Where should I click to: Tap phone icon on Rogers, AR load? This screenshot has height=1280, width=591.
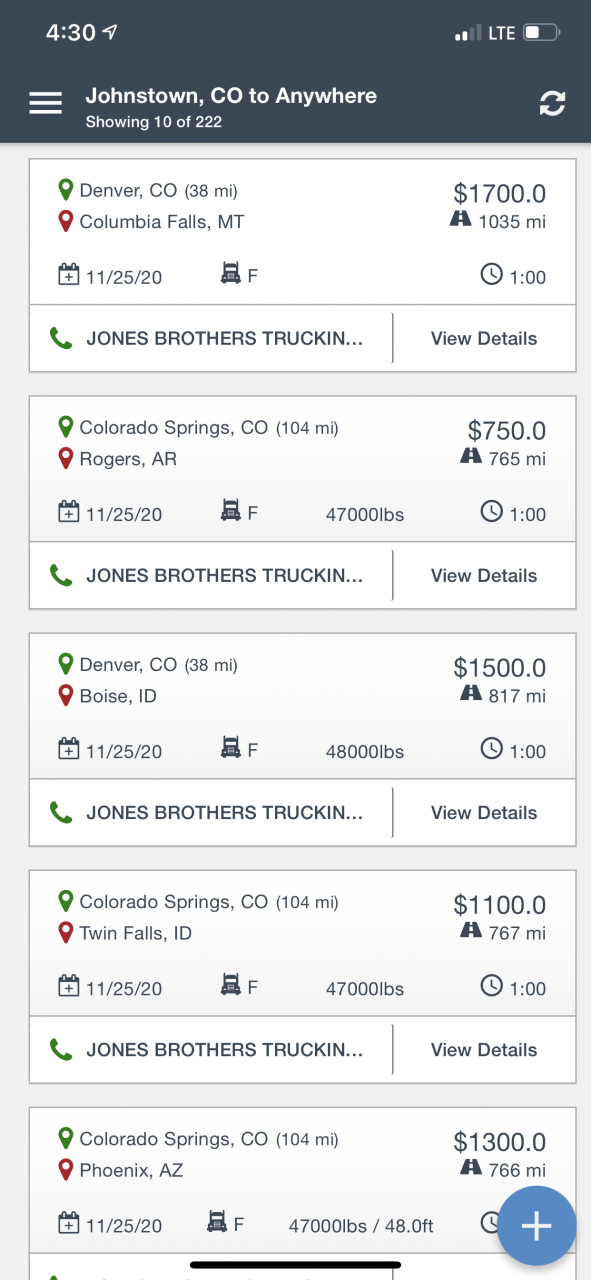point(61,575)
